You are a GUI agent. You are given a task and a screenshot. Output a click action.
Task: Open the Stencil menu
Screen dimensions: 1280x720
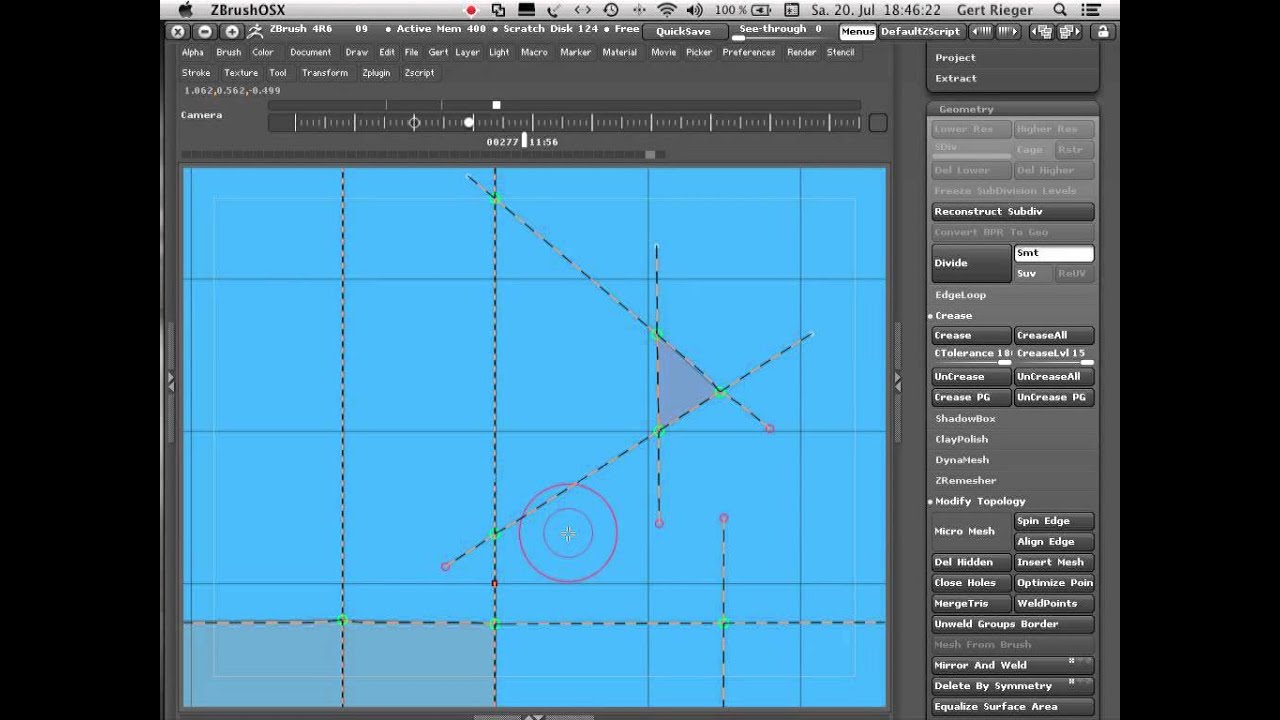[840, 53]
